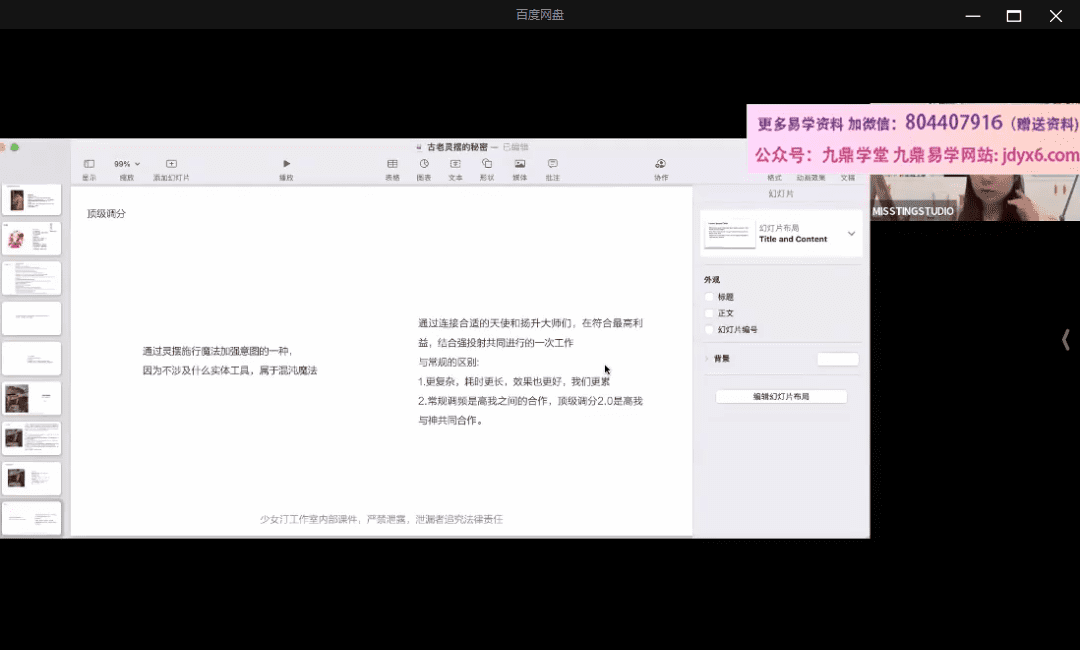
Task: Click the 编辑幻灯片布局 button
Action: point(781,397)
